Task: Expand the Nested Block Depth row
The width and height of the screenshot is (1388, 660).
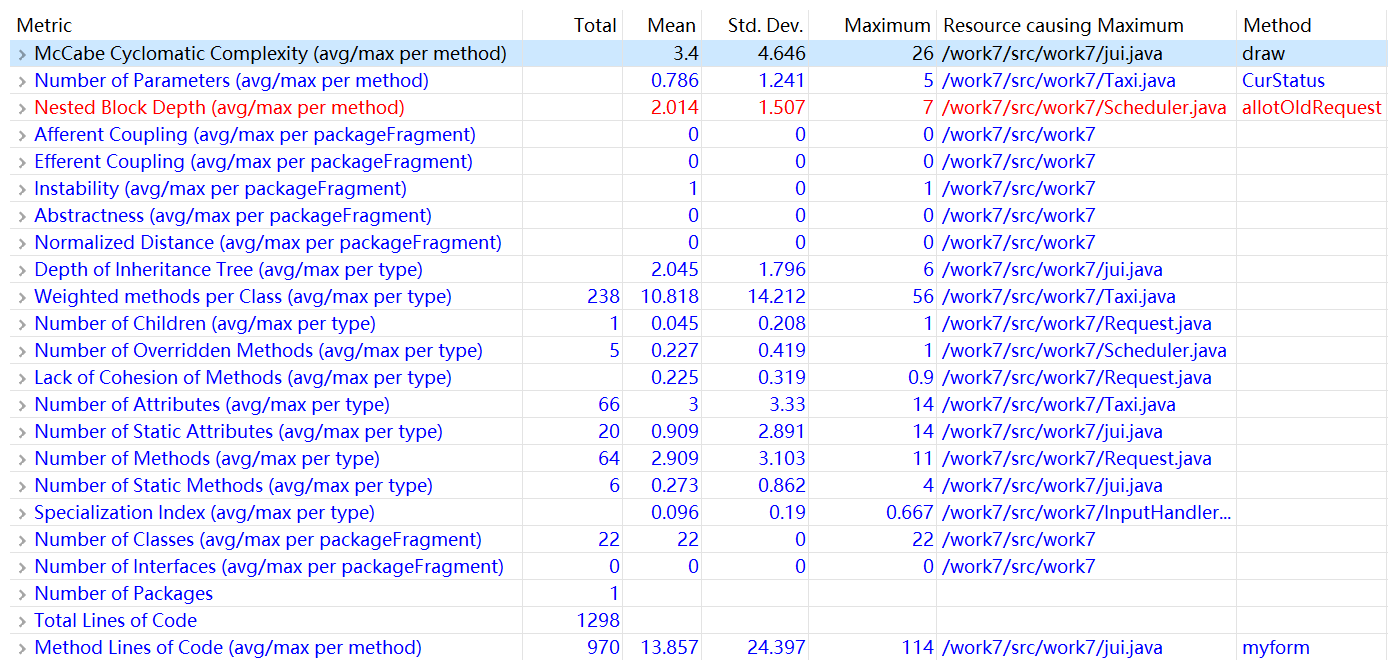Action: 22,108
